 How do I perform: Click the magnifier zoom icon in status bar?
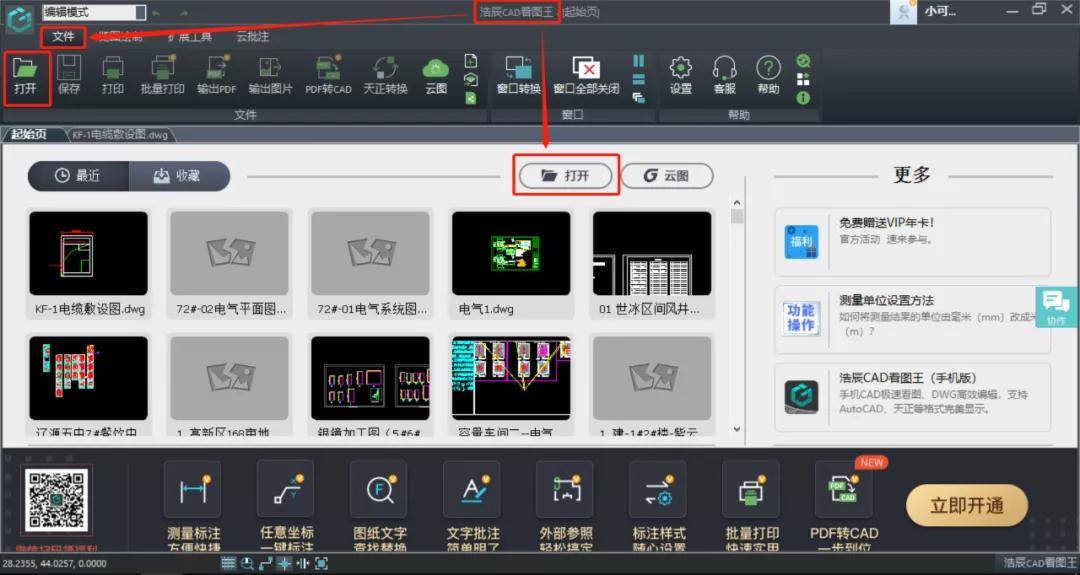(247, 563)
